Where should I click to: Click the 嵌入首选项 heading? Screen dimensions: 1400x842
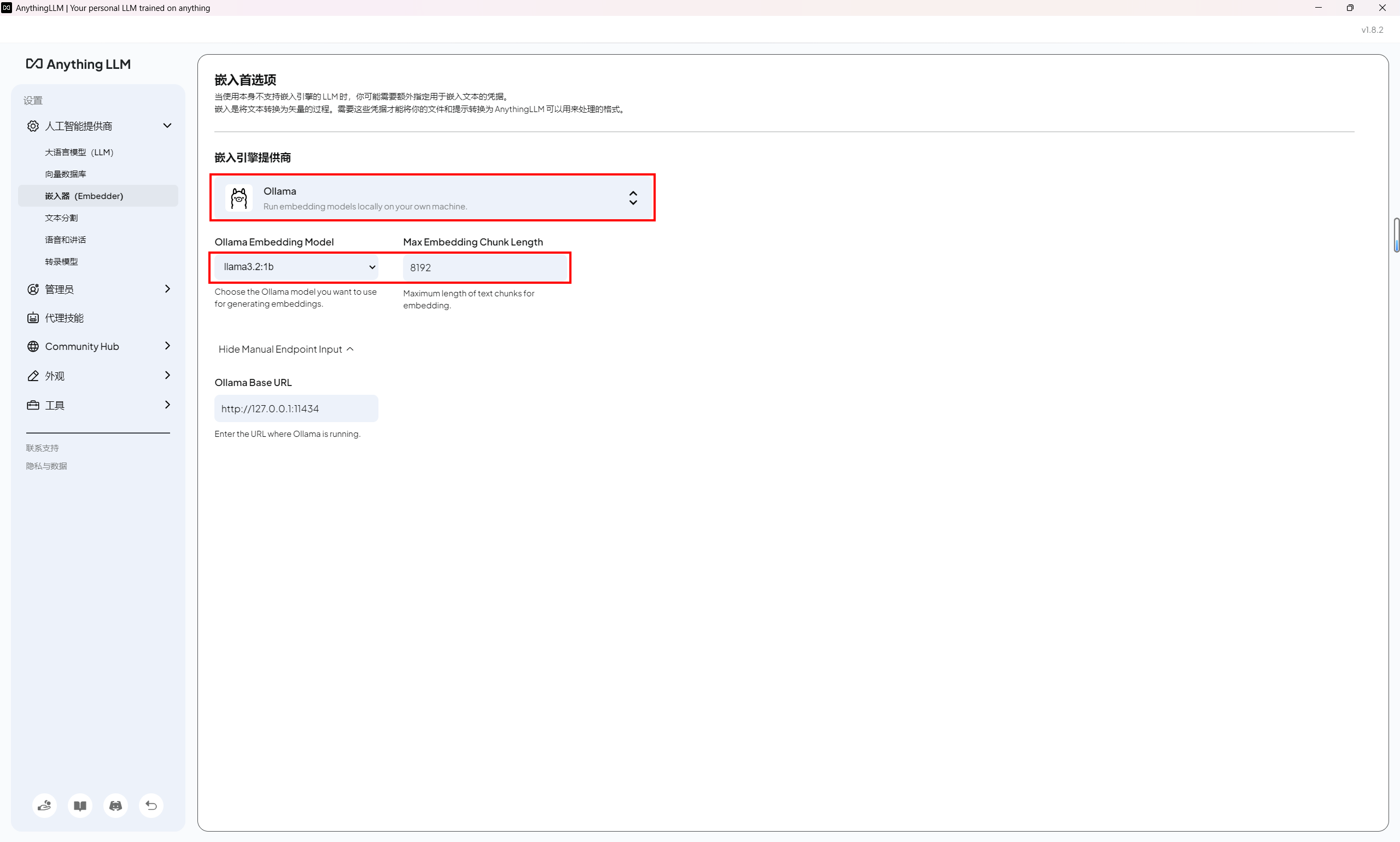[x=245, y=80]
